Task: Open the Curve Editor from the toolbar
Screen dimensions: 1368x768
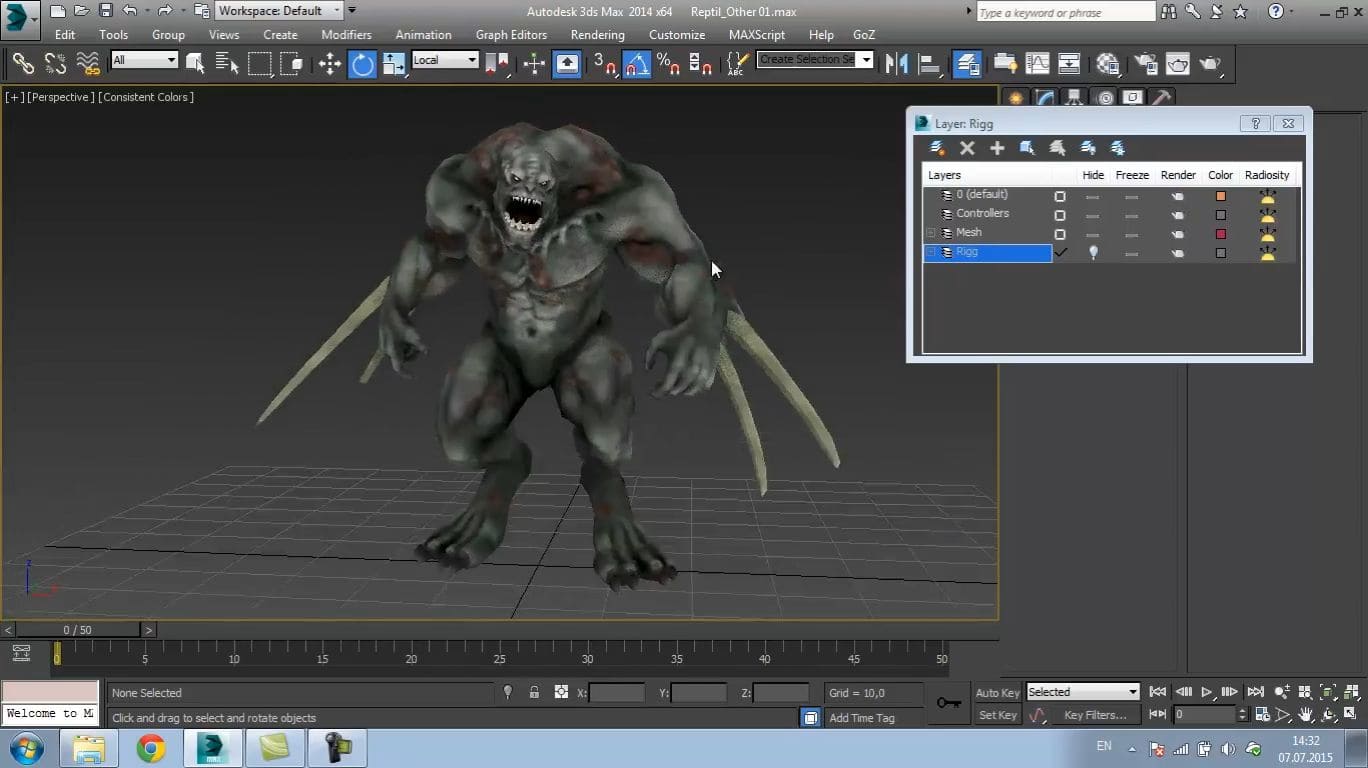Action: point(1037,64)
